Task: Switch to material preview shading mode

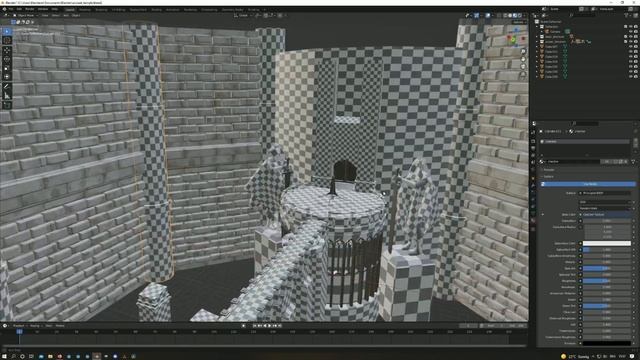Action: [x=515, y=15]
